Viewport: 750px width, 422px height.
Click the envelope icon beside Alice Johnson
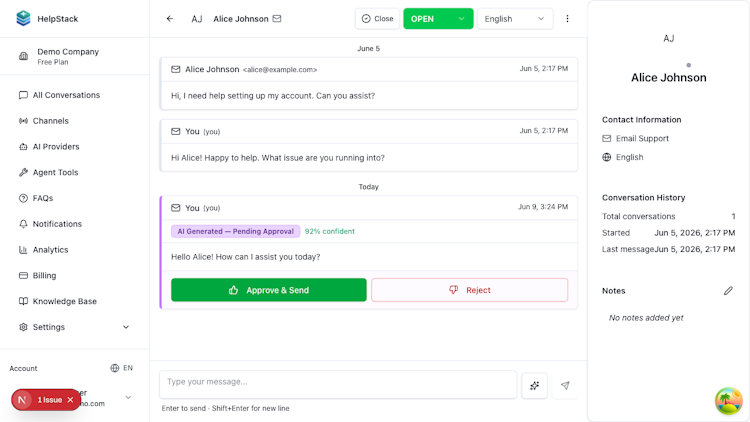coord(277,19)
